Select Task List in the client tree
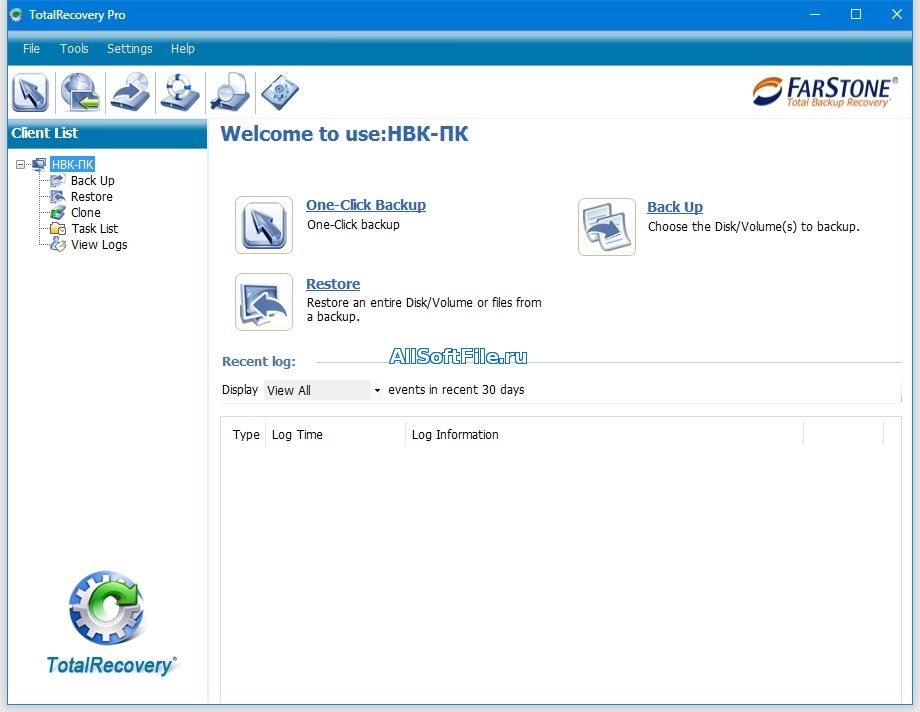The height and width of the screenshot is (712, 920). [94, 229]
